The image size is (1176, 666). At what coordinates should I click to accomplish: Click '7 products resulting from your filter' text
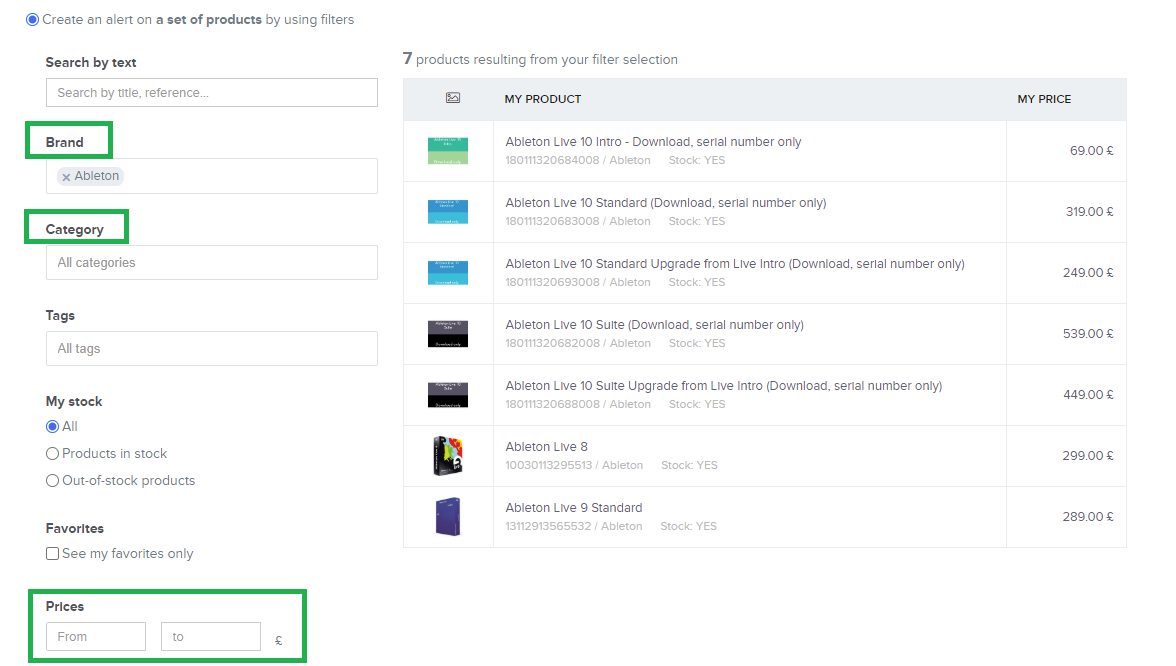[540, 59]
